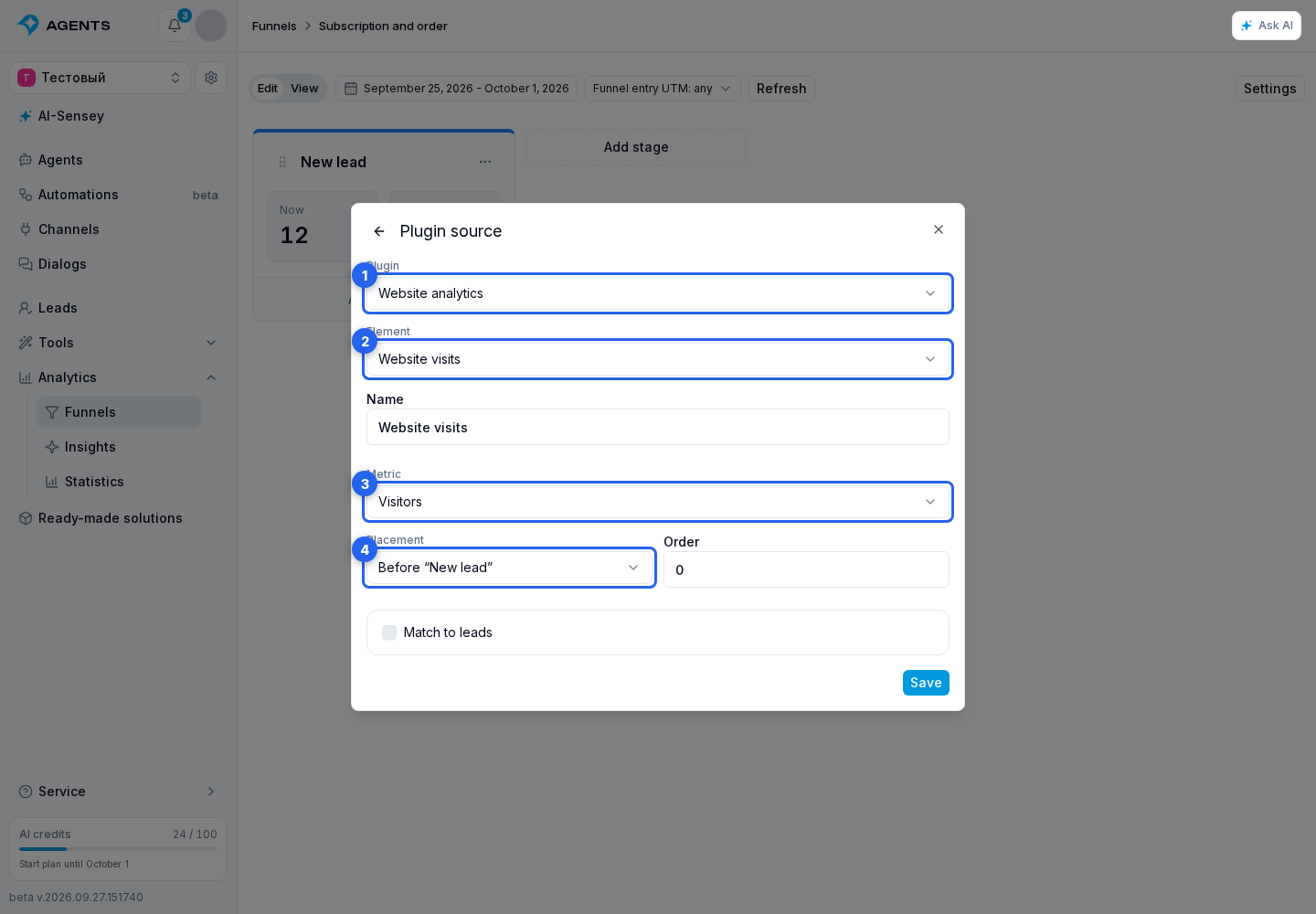Click Add stage

(636, 147)
